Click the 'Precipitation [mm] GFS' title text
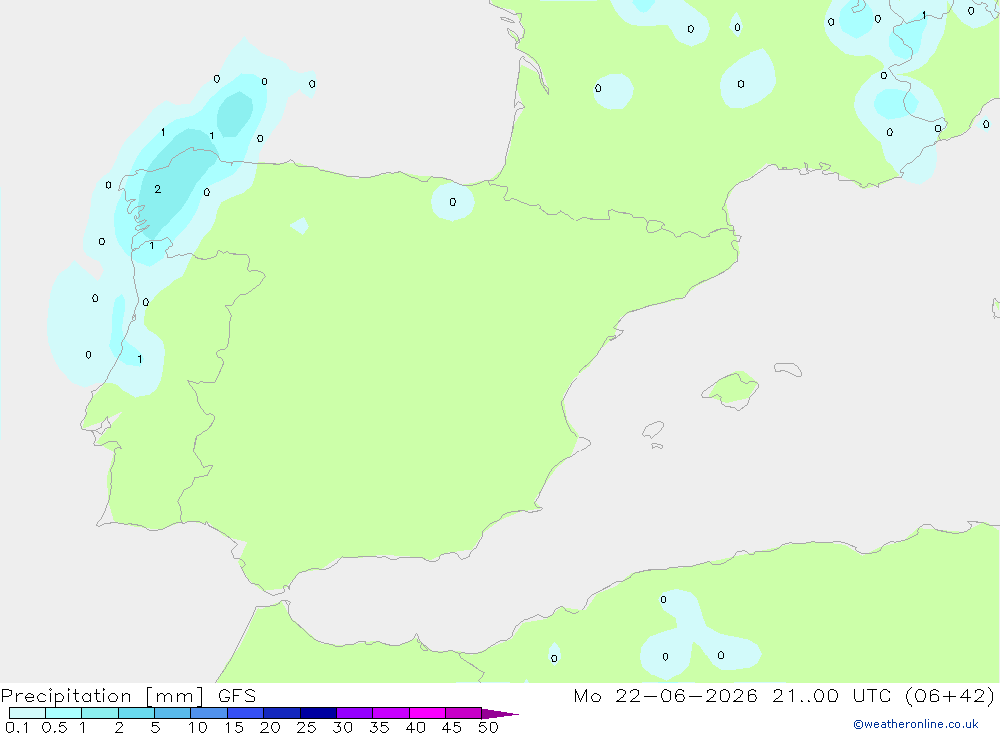Image resolution: width=1000 pixels, height=733 pixels. (x=128, y=696)
